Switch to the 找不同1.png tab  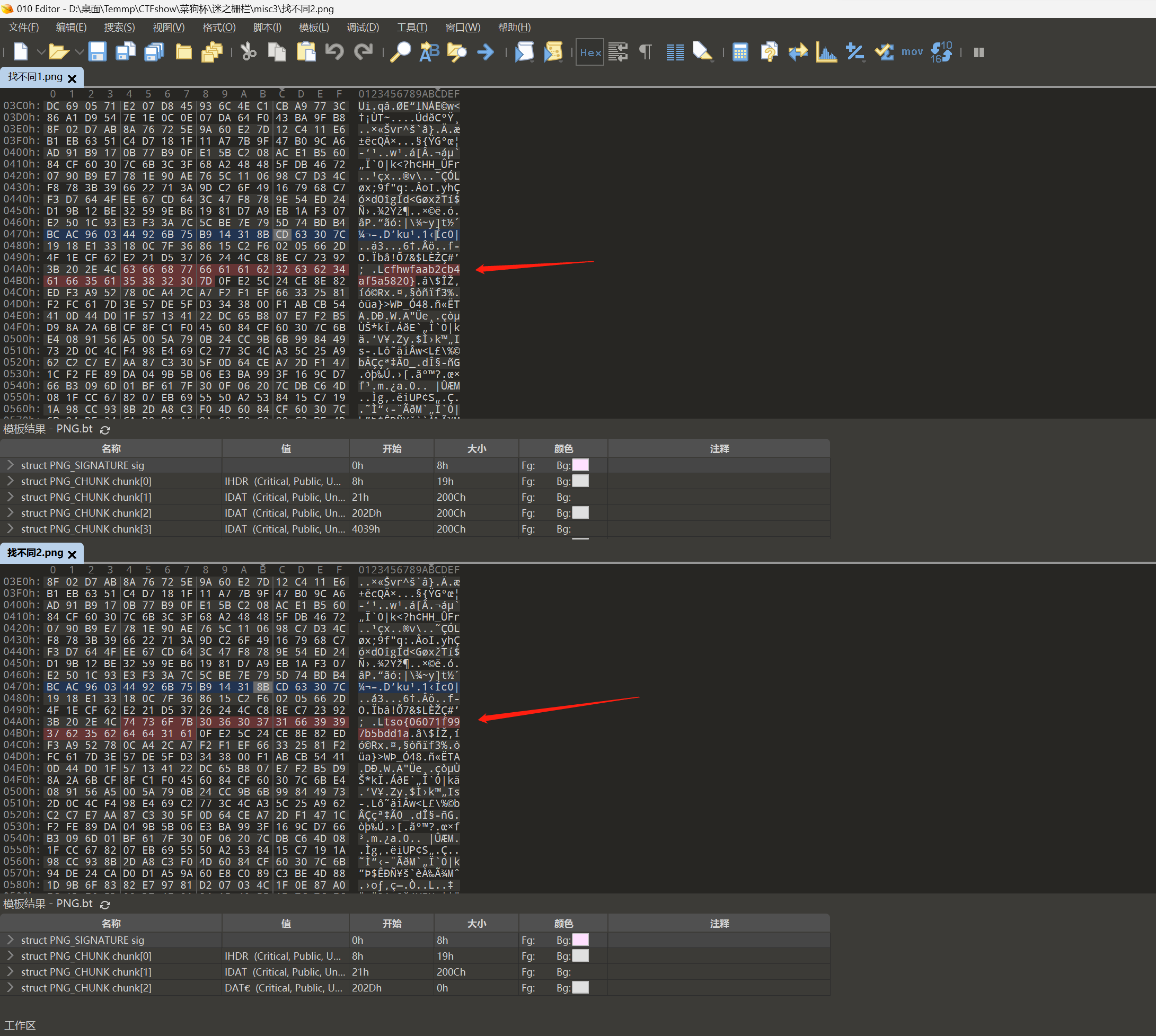pos(36,77)
